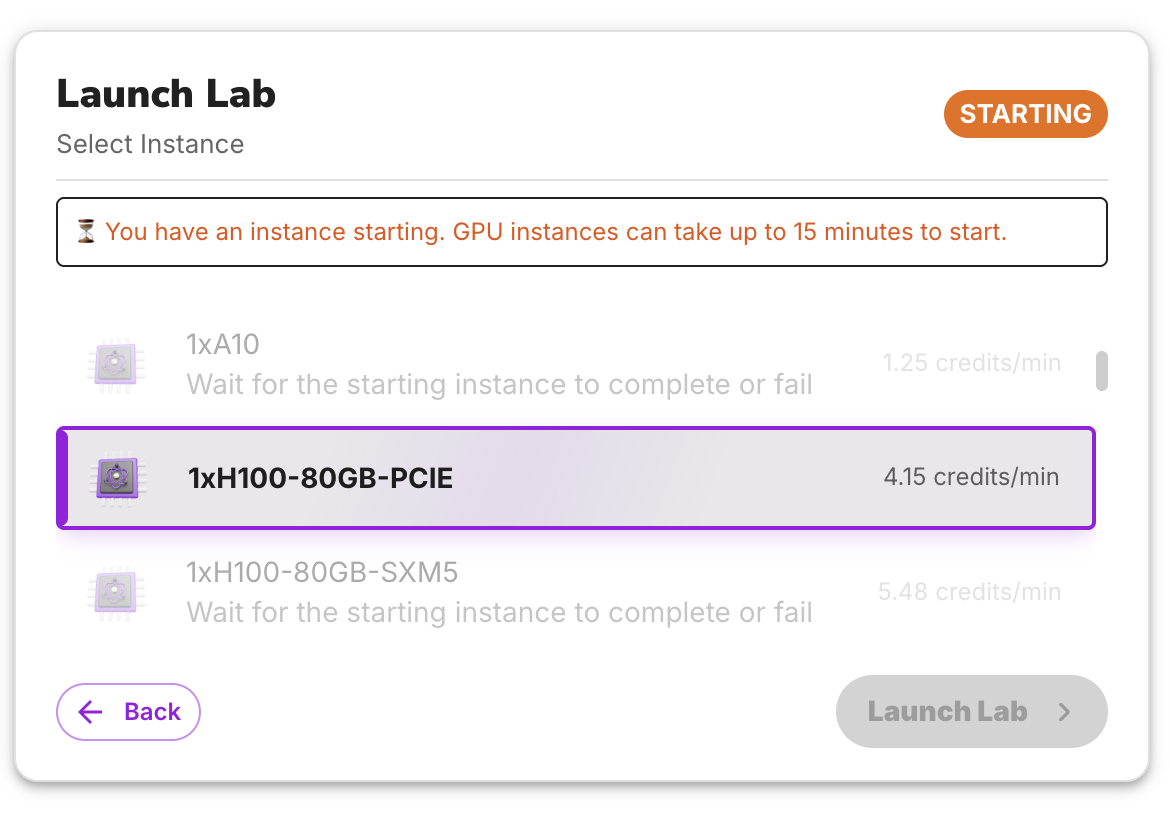Click the instance starting alert message
The image size is (1170, 818).
[555, 232]
